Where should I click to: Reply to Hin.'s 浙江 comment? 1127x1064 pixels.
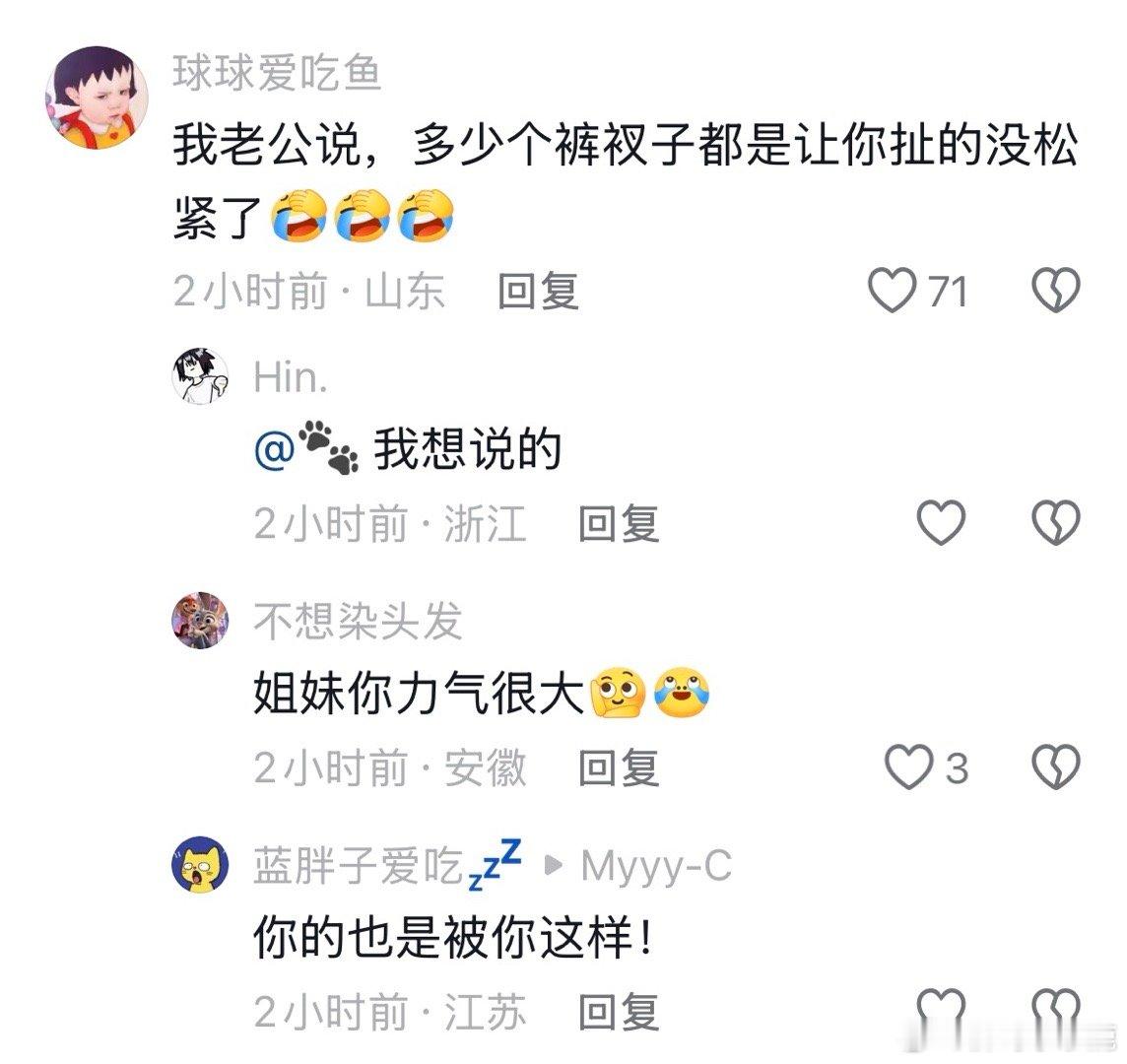pyautogui.click(x=619, y=523)
